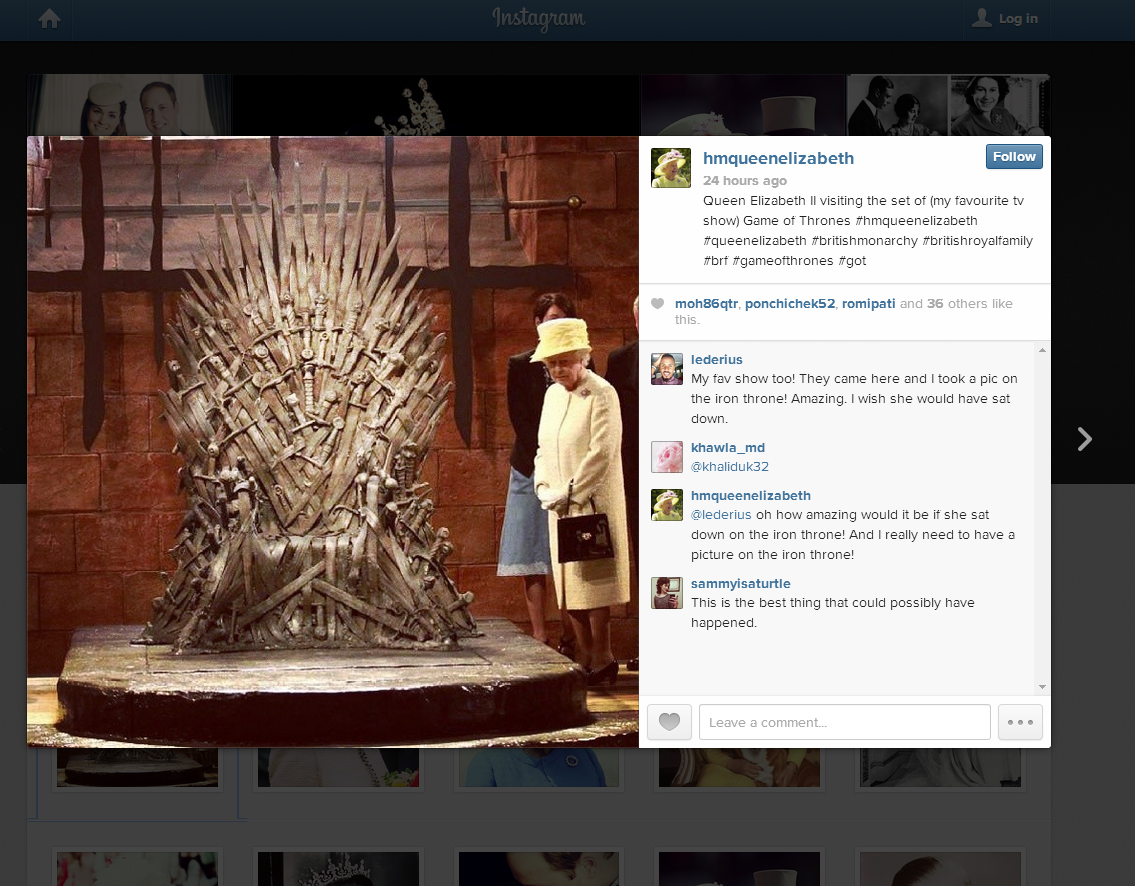Open the #britishmonarchy hashtag

point(864,241)
